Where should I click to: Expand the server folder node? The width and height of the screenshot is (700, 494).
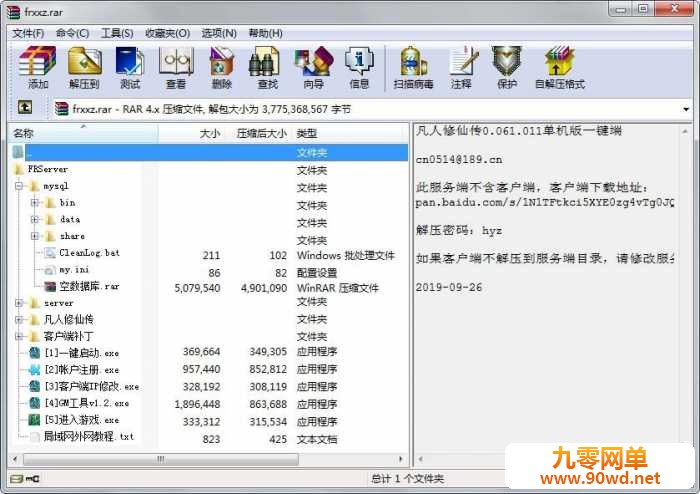click(x=19, y=303)
